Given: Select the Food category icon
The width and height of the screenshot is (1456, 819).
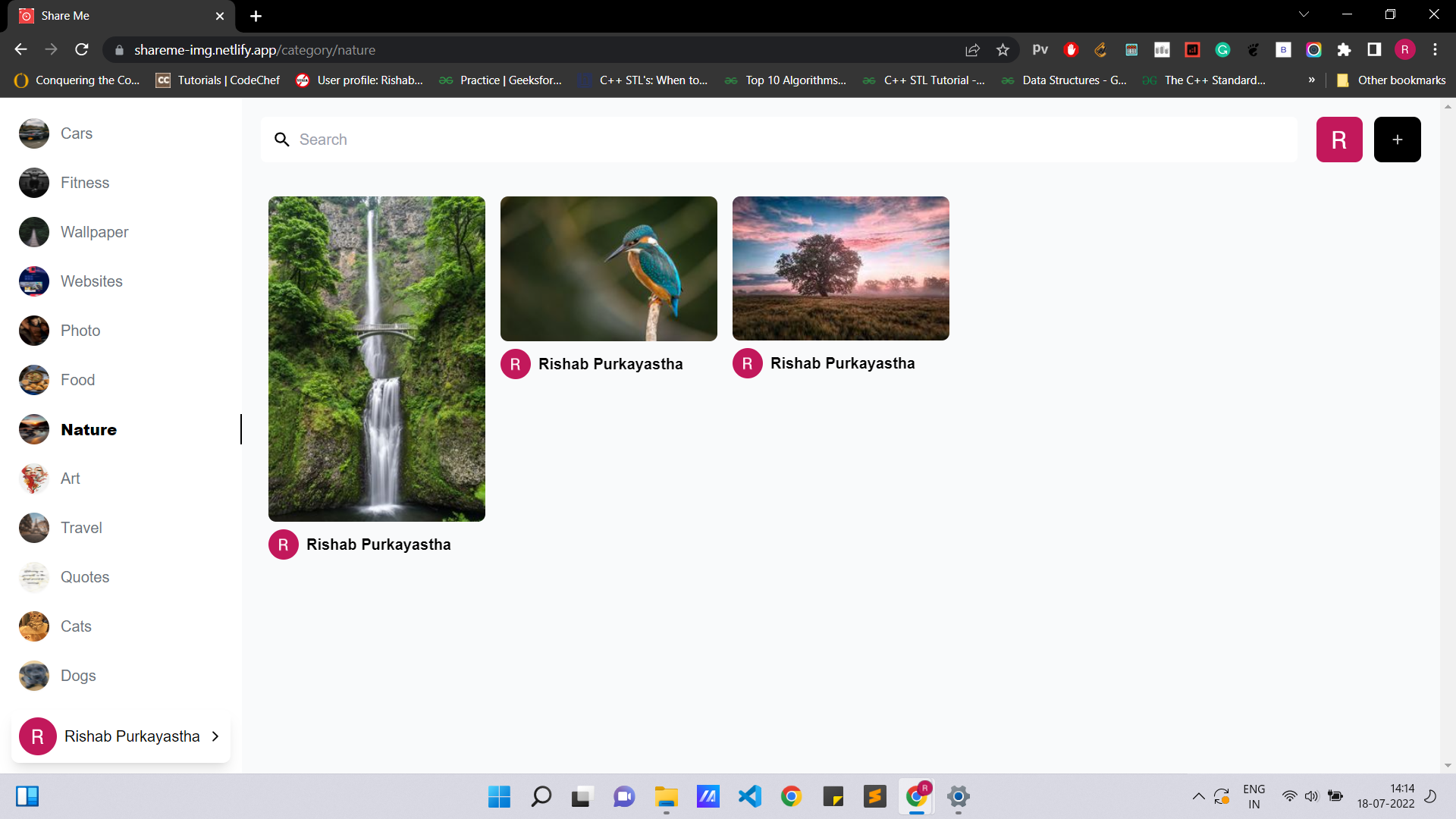Looking at the screenshot, I should click(33, 379).
